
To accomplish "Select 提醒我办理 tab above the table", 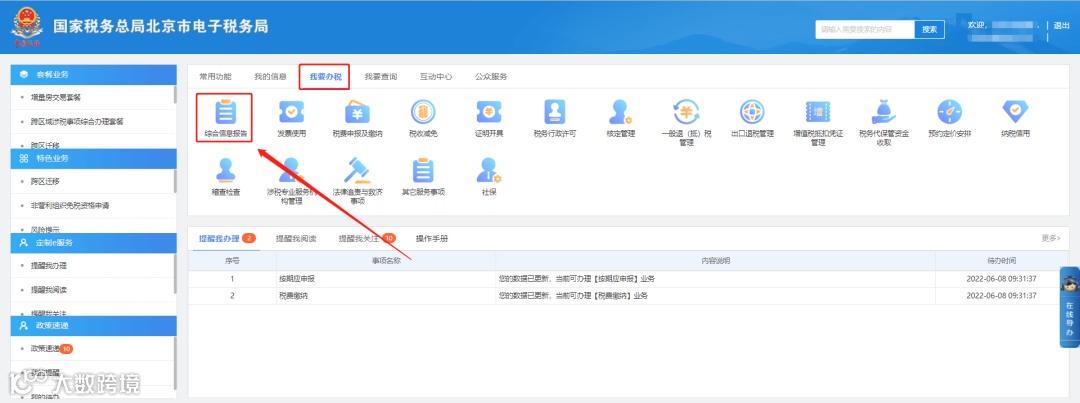I will point(227,238).
